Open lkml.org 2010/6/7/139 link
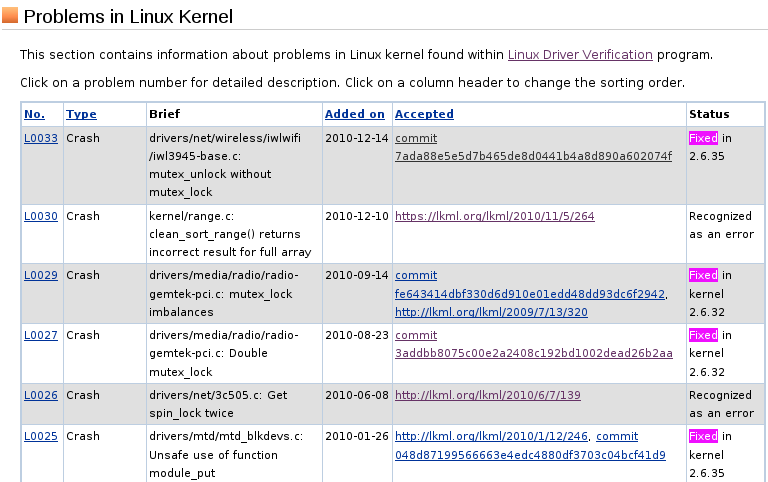The image size is (768, 482). click(x=488, y=395)
